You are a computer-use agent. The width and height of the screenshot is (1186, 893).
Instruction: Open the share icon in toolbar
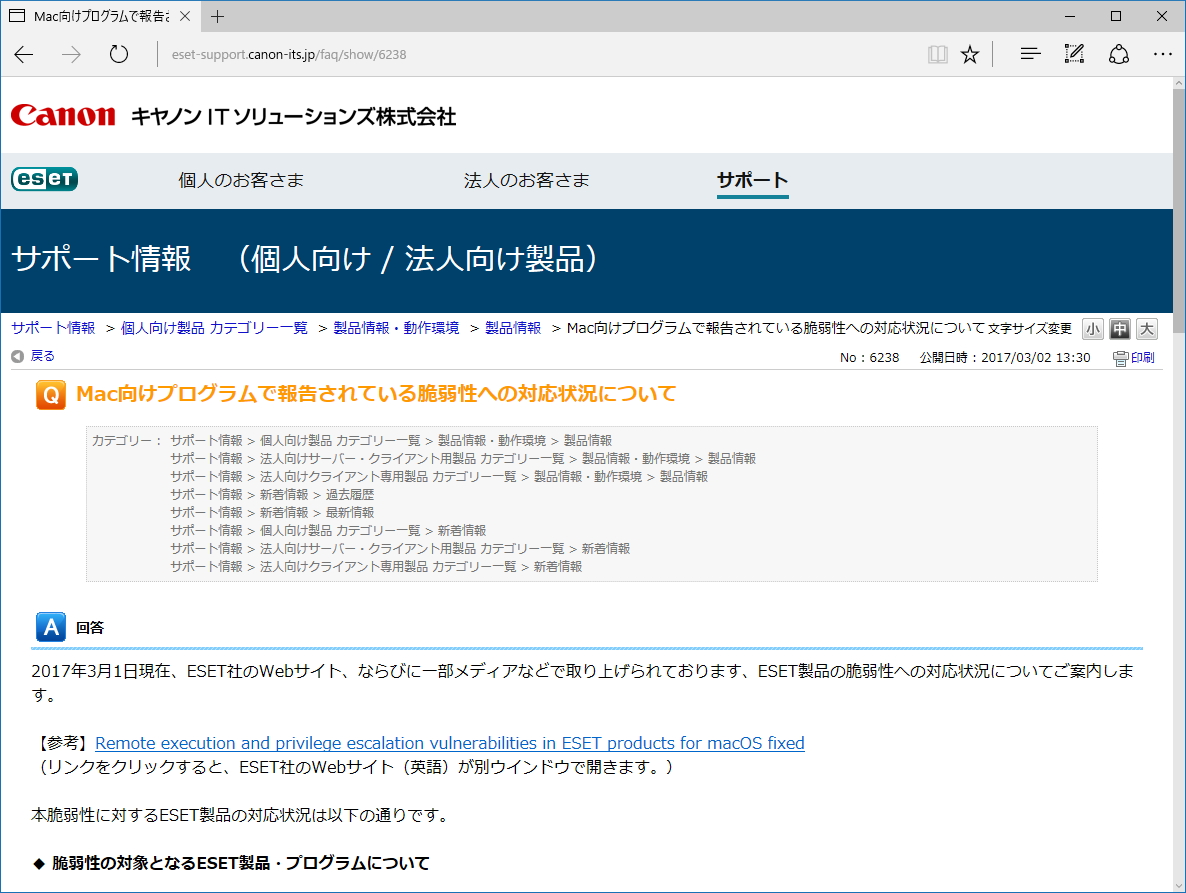coord(1119,54)
